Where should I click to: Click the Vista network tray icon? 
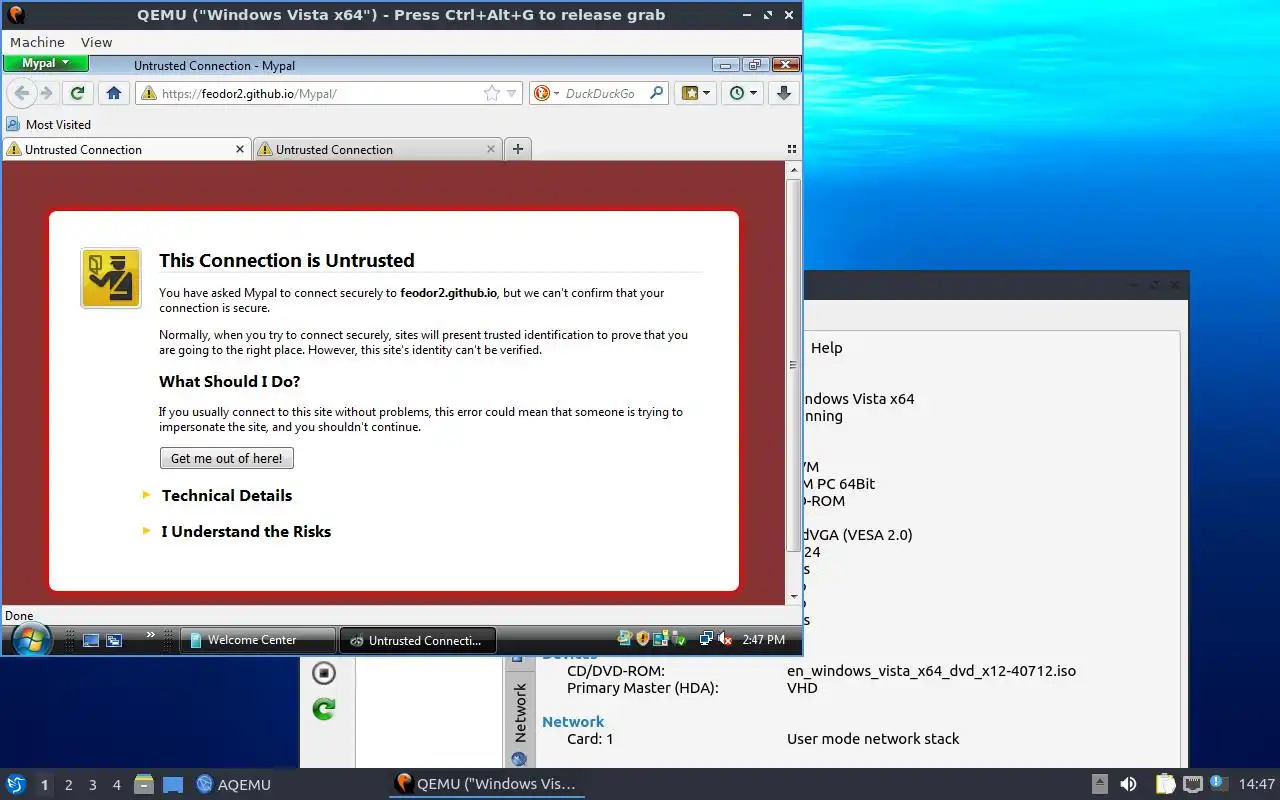(x=706, y=638)
